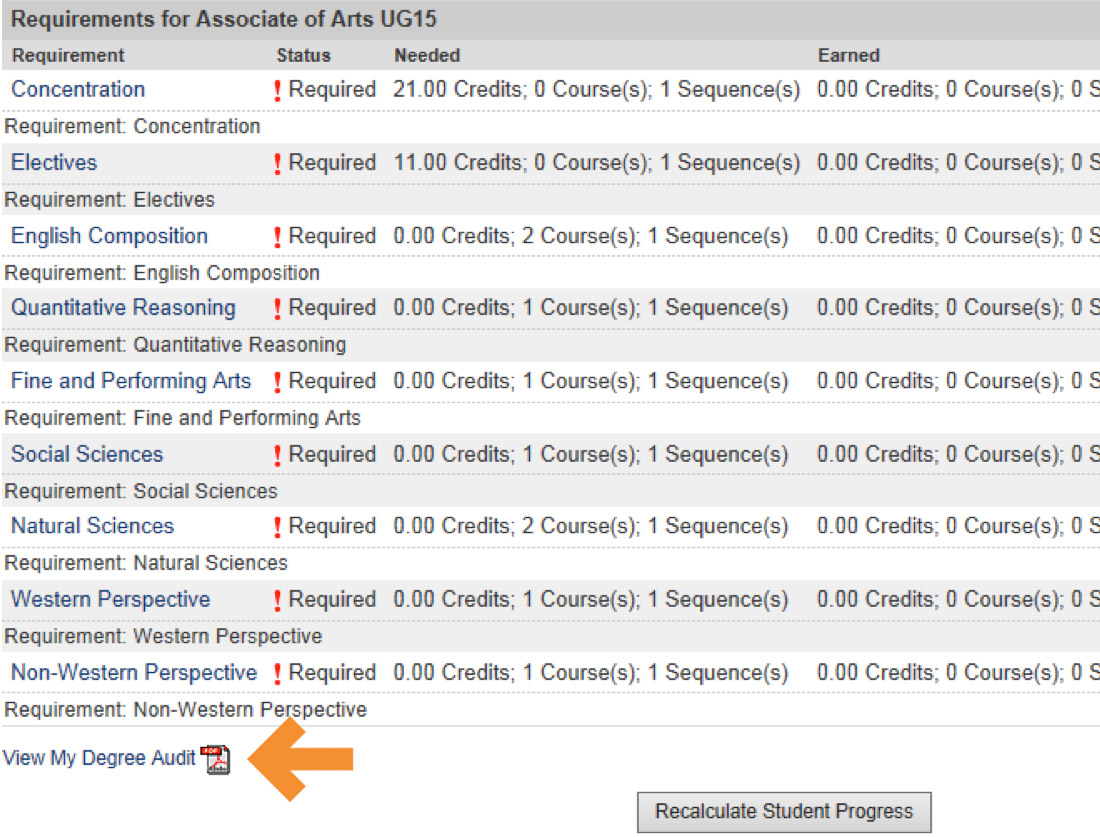This screenshot has width=1100, height=837.
Task: Go to Natural Sciences requirement
Action: tap(92, 526)
